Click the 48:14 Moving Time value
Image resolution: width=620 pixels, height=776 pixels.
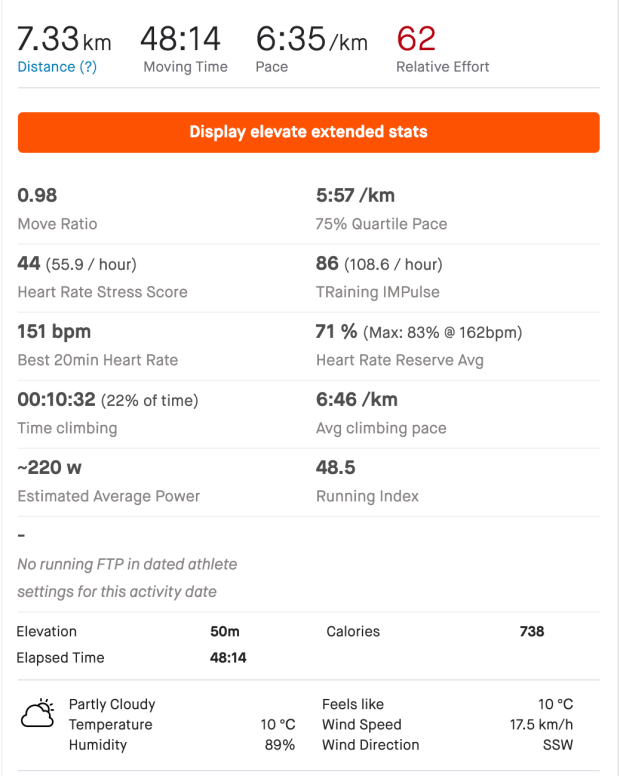180,40
